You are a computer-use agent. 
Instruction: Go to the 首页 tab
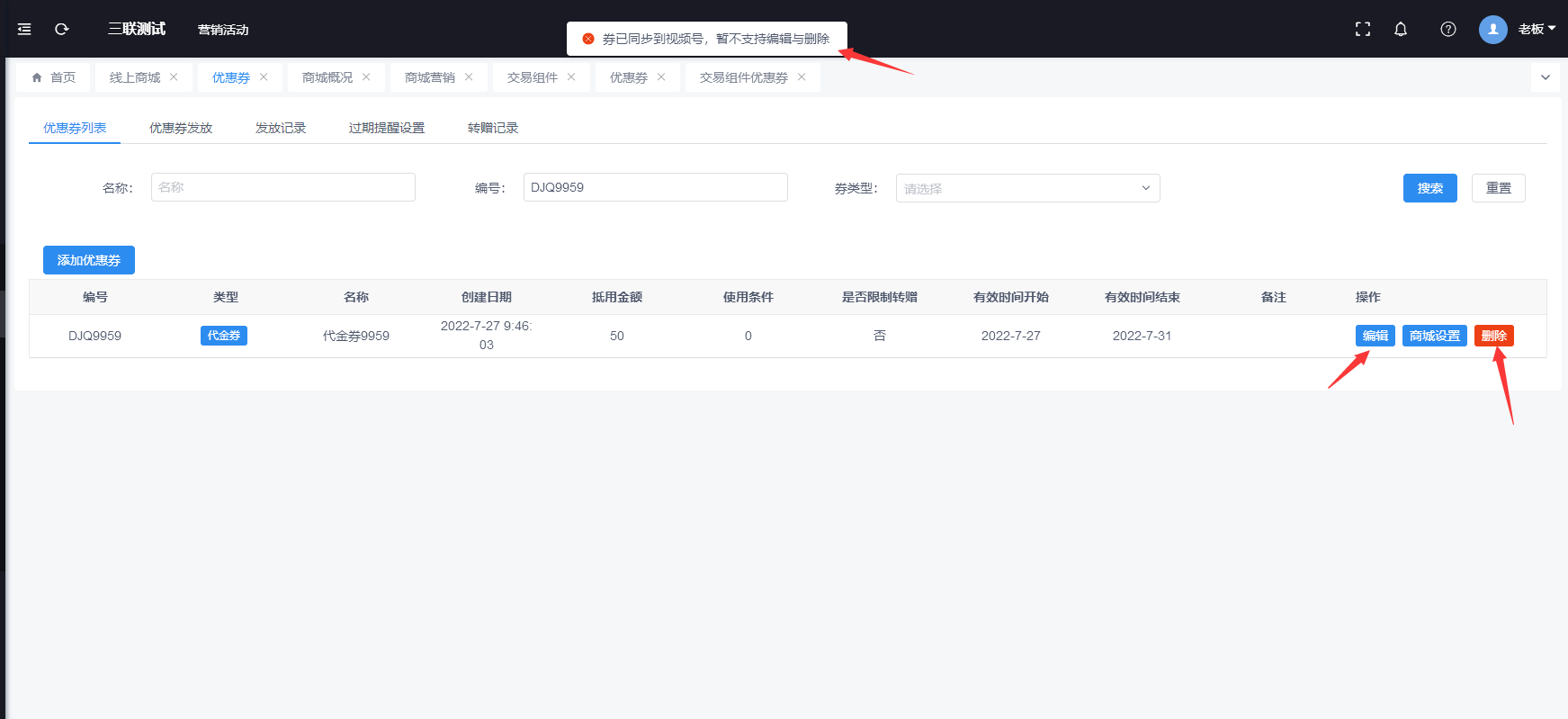[x=54, y=77]
